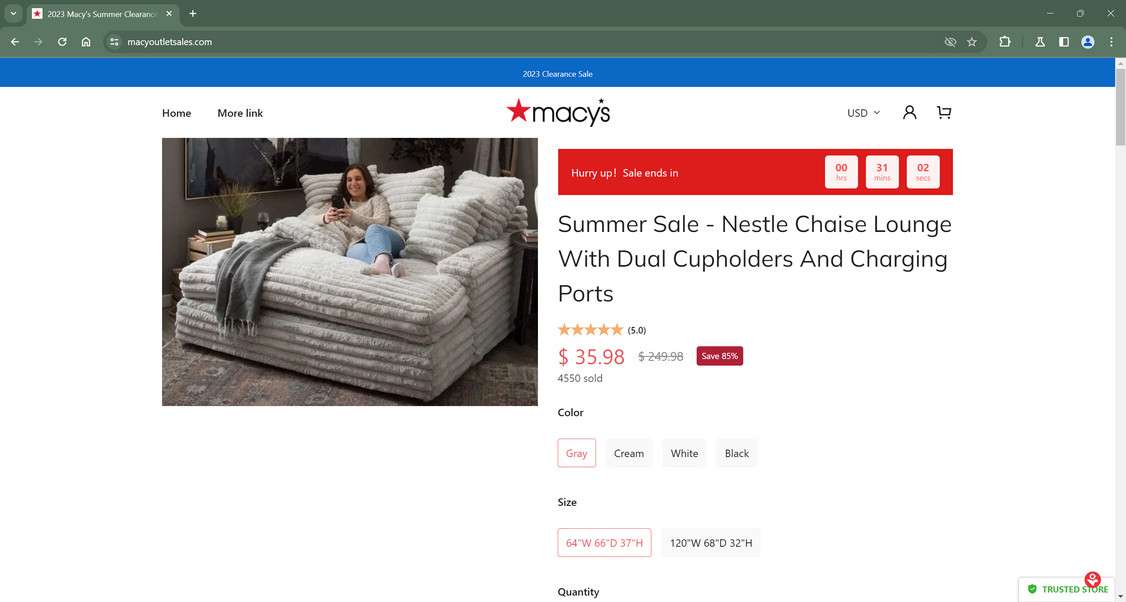Bookmark this page with the star icon
The height and width of the screenshot is (602, 1126).
tap(972, 42)
